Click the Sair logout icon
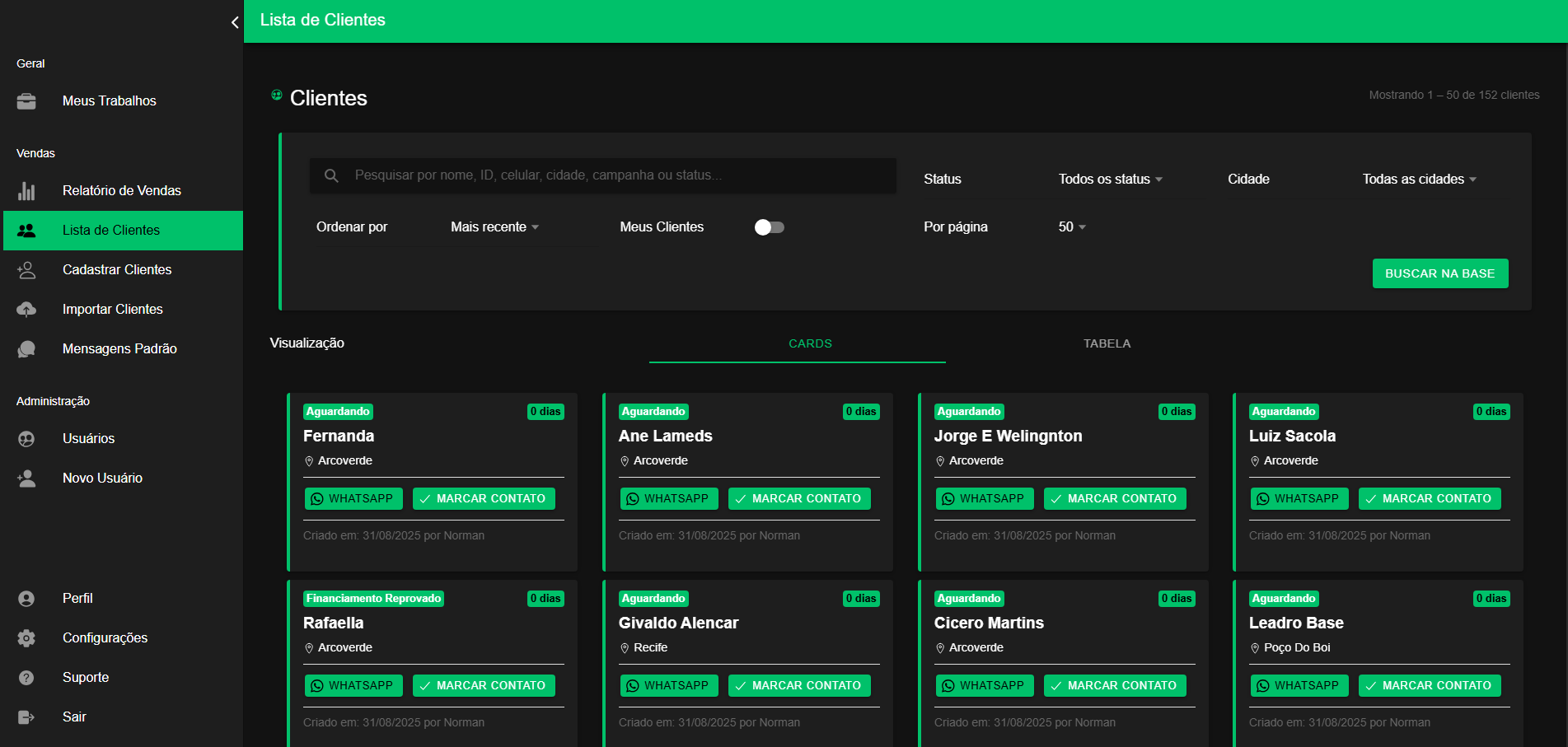 tap(26, 717)
